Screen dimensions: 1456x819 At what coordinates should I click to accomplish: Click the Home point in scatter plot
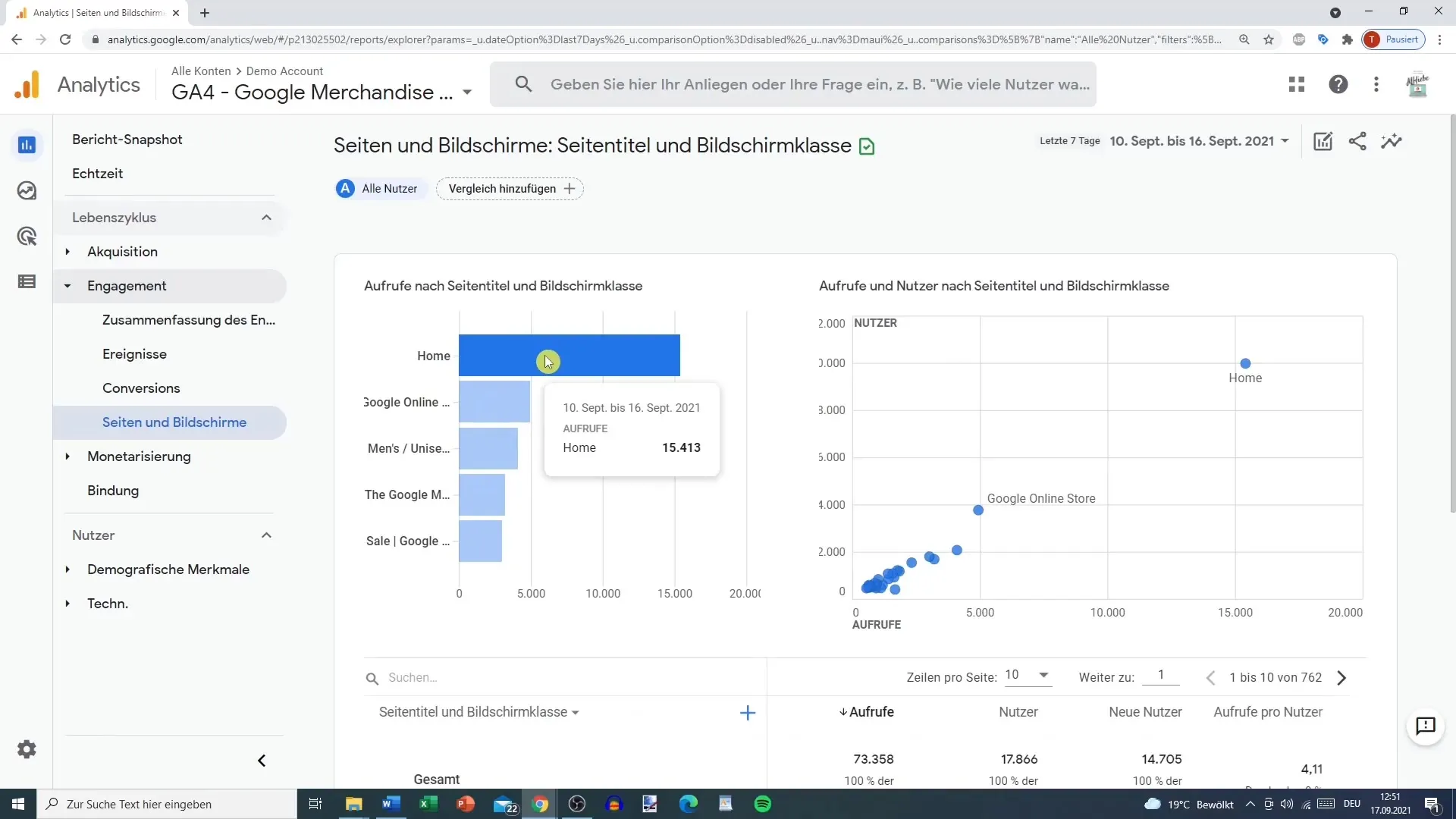(x=1245, y=363)
